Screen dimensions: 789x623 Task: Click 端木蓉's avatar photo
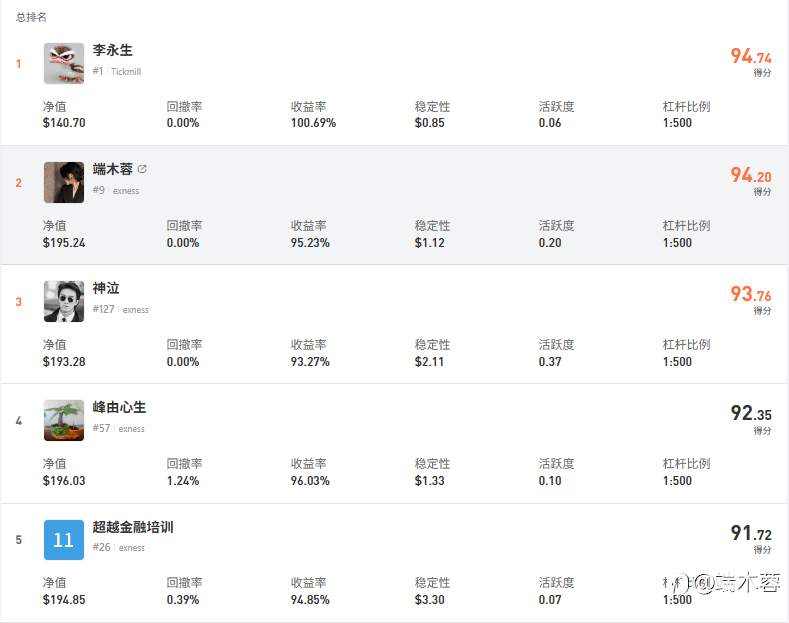coord(63,182)
